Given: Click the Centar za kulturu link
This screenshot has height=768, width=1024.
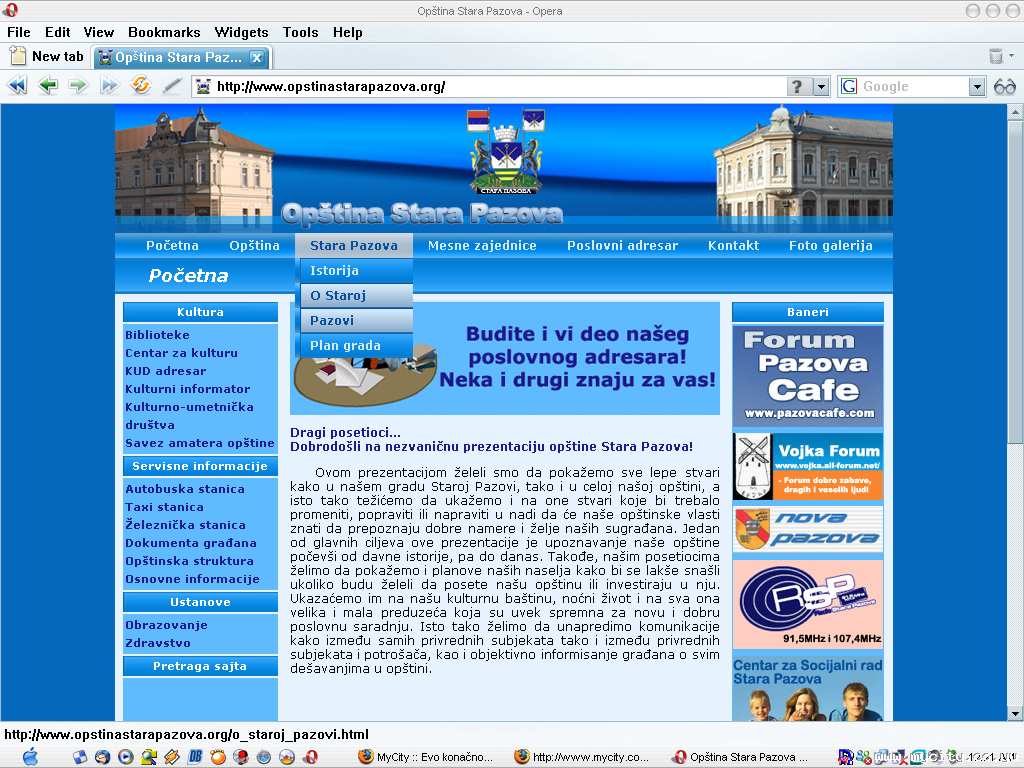Looking at the screenshot, I should click(x=182, y=353).
